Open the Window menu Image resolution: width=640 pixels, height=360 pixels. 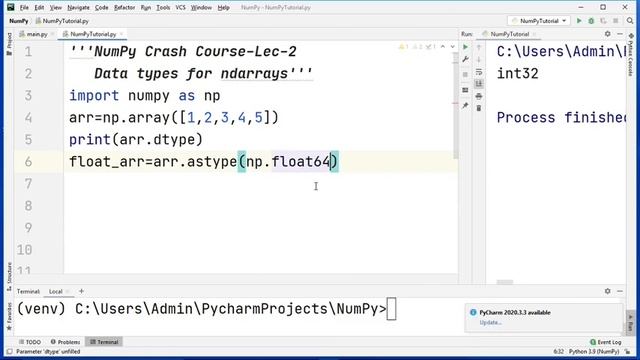[201, 7]
